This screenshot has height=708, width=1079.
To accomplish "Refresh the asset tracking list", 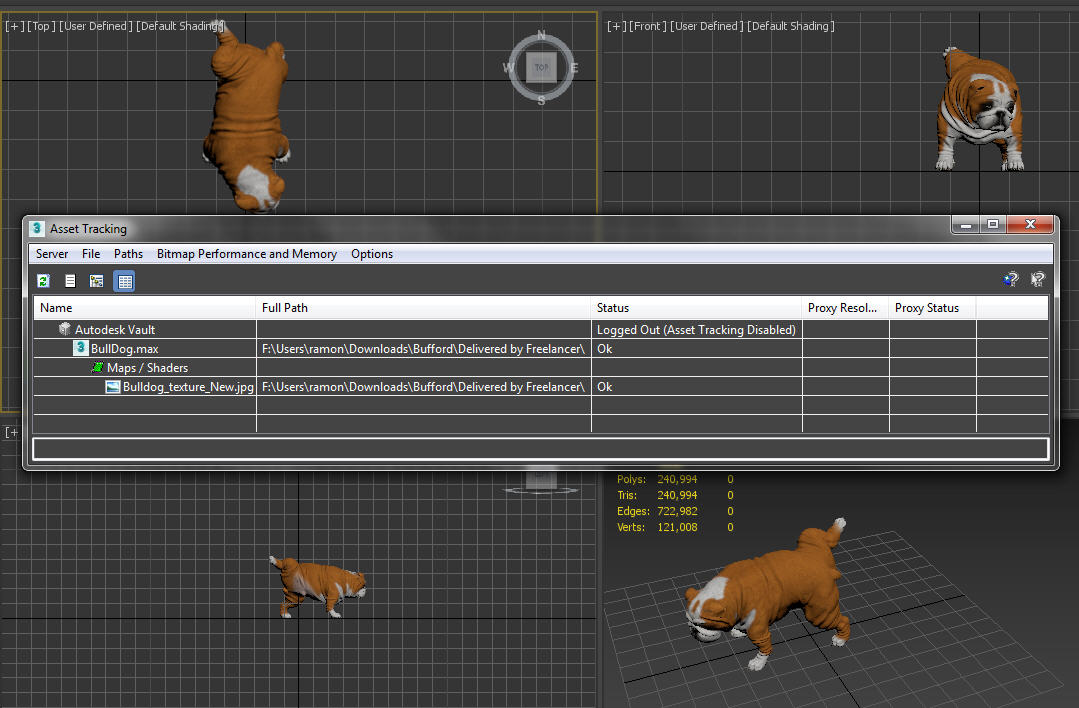I will point(43,280).
